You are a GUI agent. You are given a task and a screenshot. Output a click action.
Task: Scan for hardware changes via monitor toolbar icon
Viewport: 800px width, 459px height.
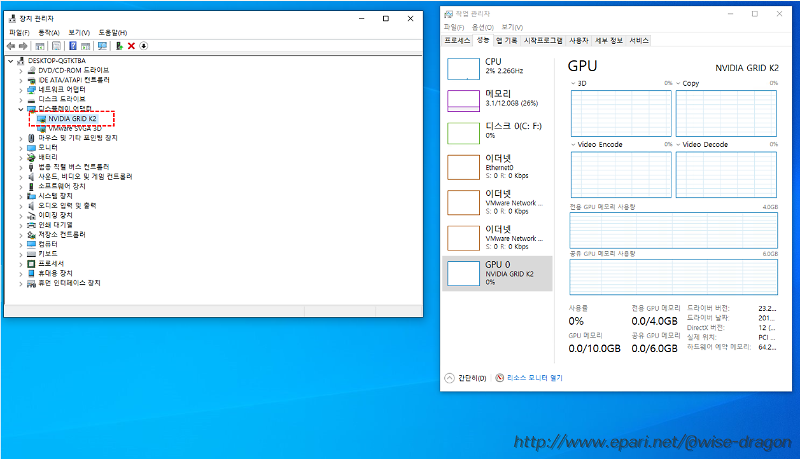pos(102,46)
